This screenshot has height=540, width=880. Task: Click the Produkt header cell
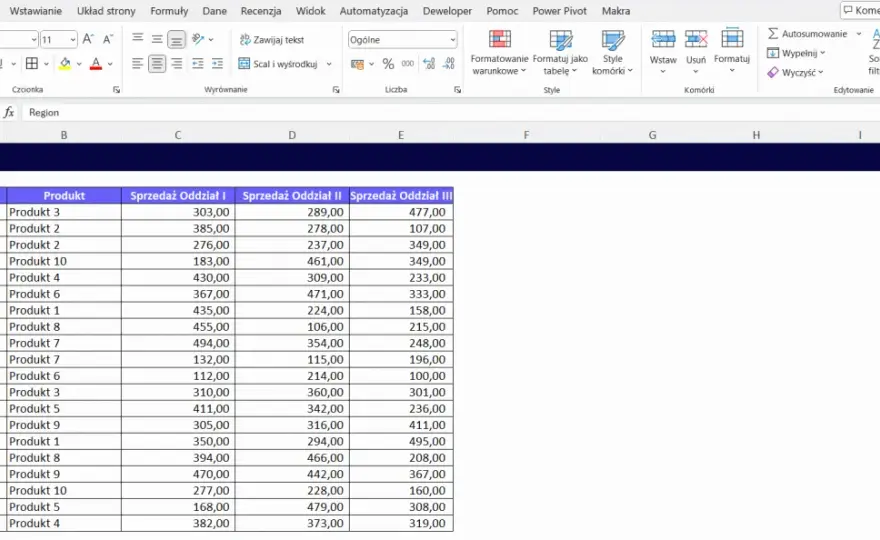(64, 195)
